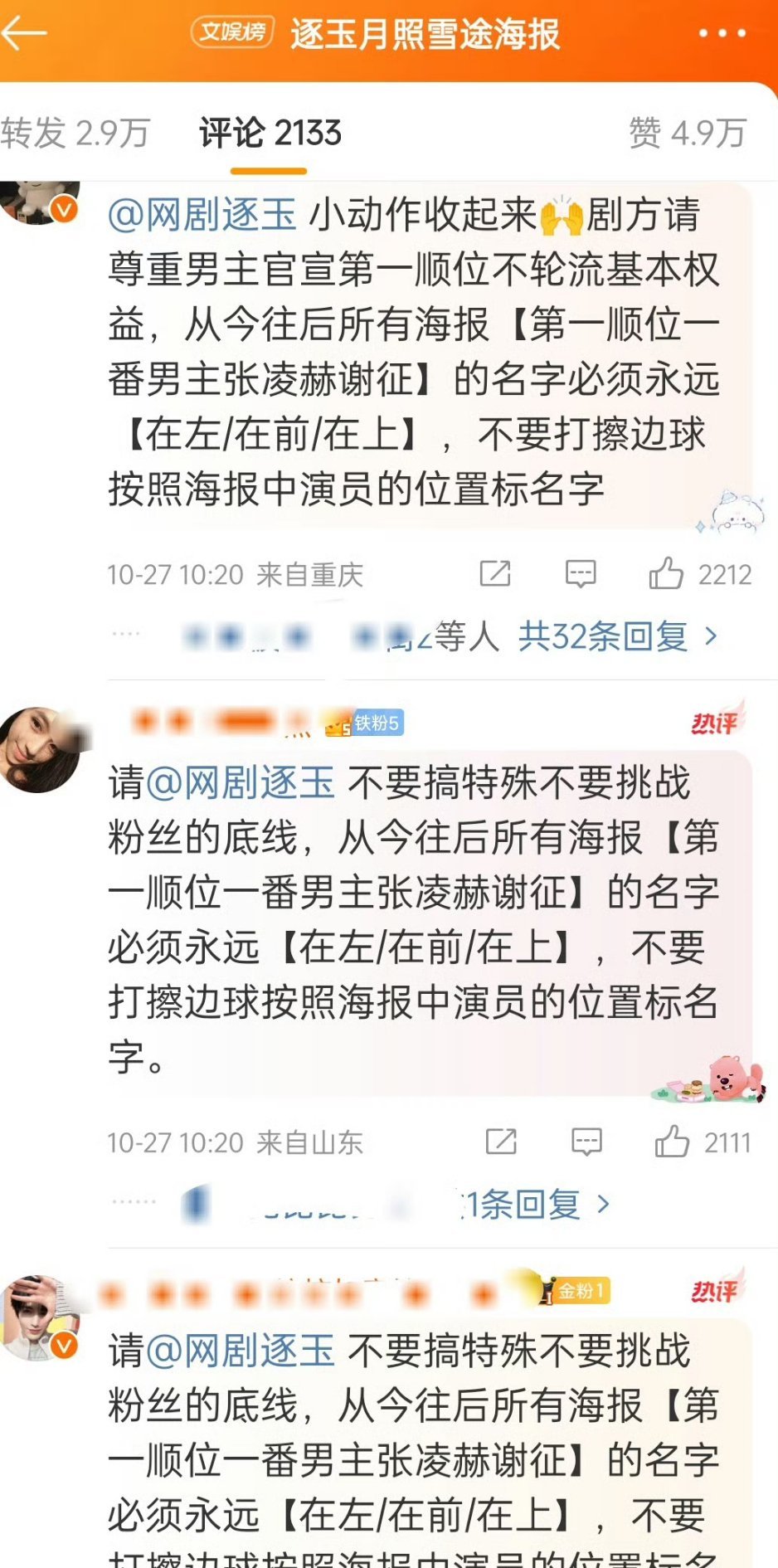Screen dimensions: 778x1568
Task: Reply to the comment from 重庆
Action: [581, 573]
